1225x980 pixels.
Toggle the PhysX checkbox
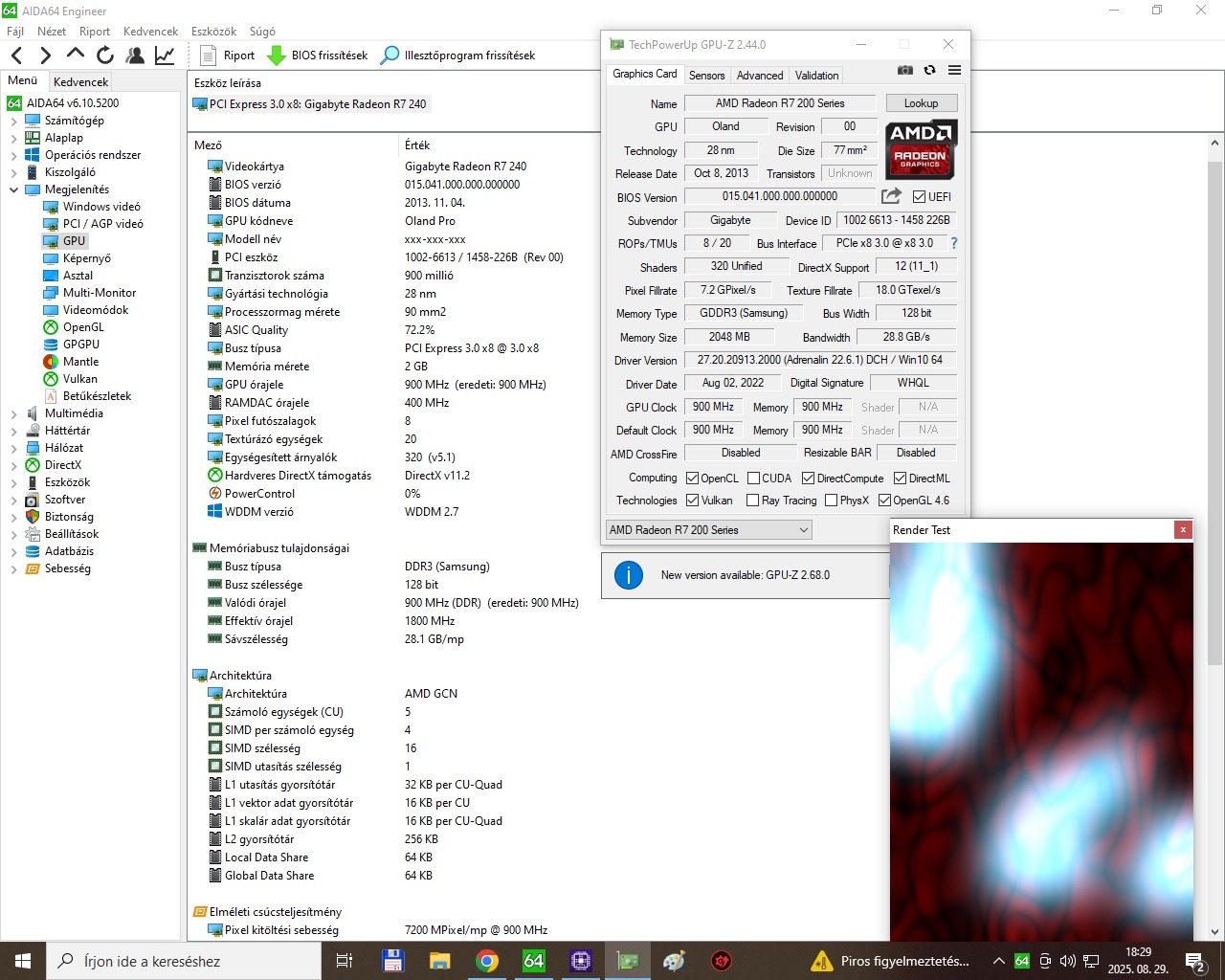(x=831, y=500)
